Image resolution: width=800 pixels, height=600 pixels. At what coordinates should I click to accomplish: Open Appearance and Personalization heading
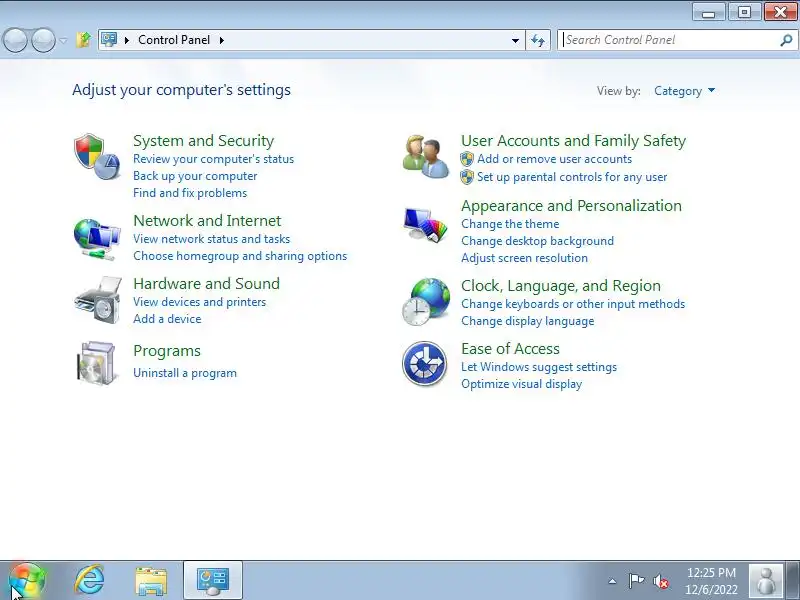click(x=571, y=206)
